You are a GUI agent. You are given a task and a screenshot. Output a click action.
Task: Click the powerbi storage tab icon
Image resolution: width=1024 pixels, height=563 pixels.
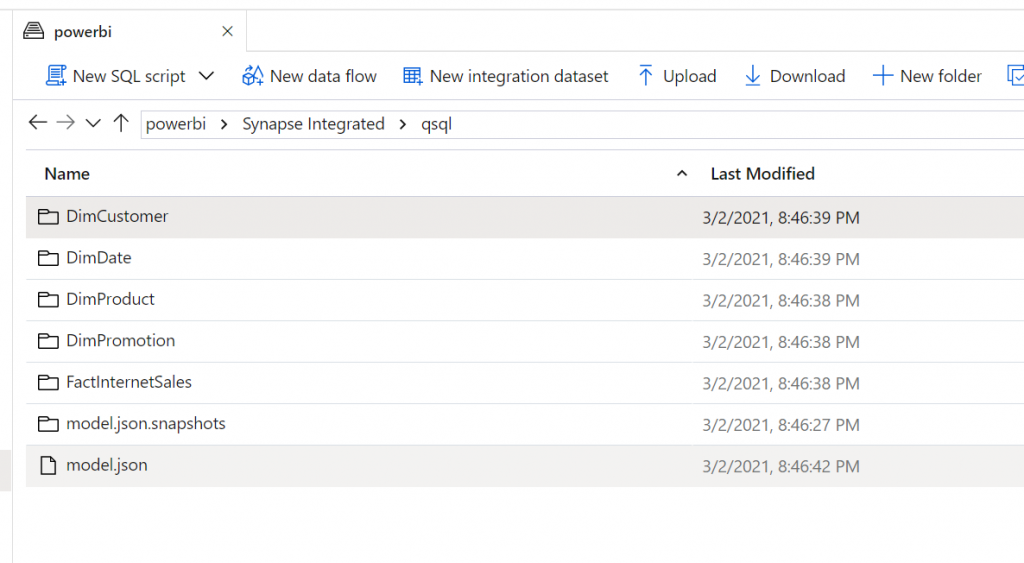coord(33,31)
